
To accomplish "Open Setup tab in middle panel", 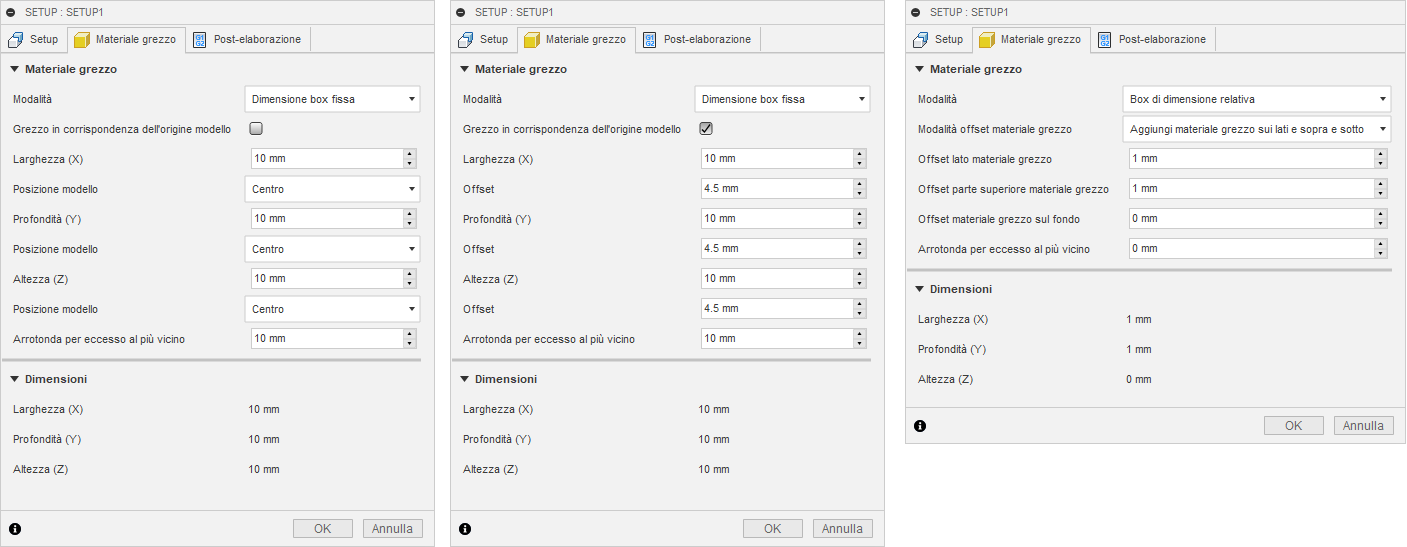I will click(x=484, y=40).
